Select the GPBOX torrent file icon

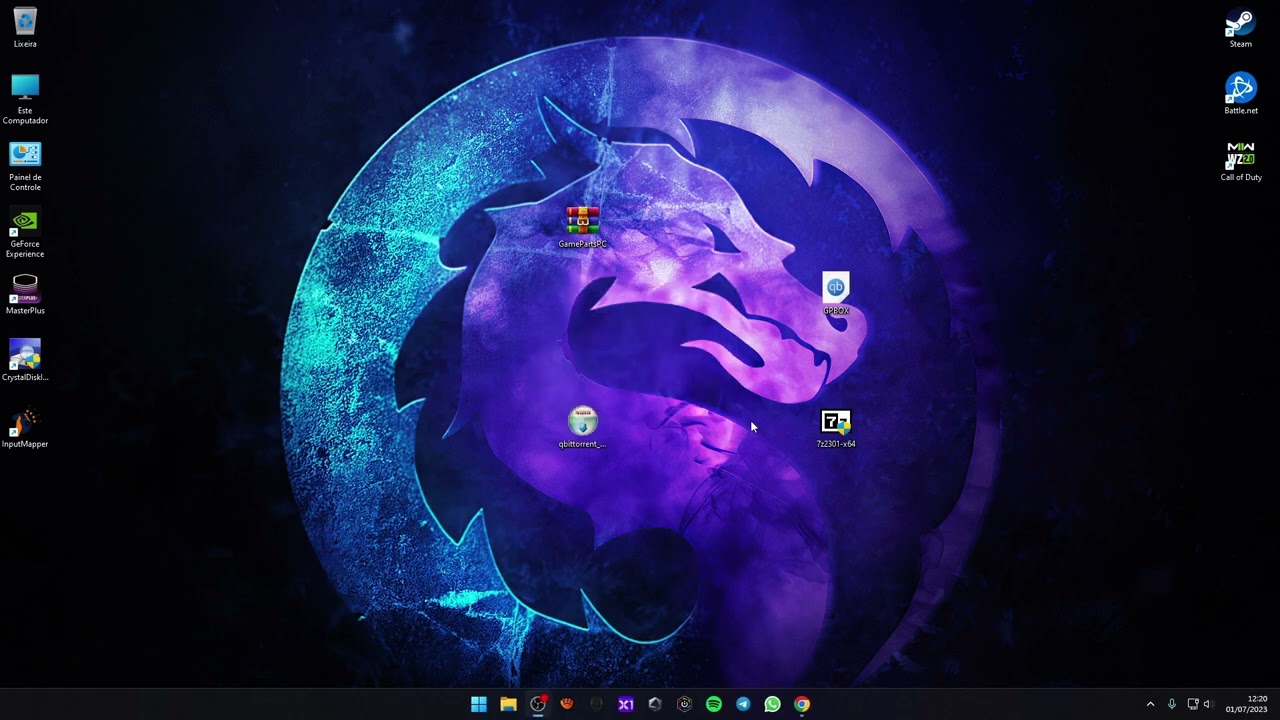[836, 294]
